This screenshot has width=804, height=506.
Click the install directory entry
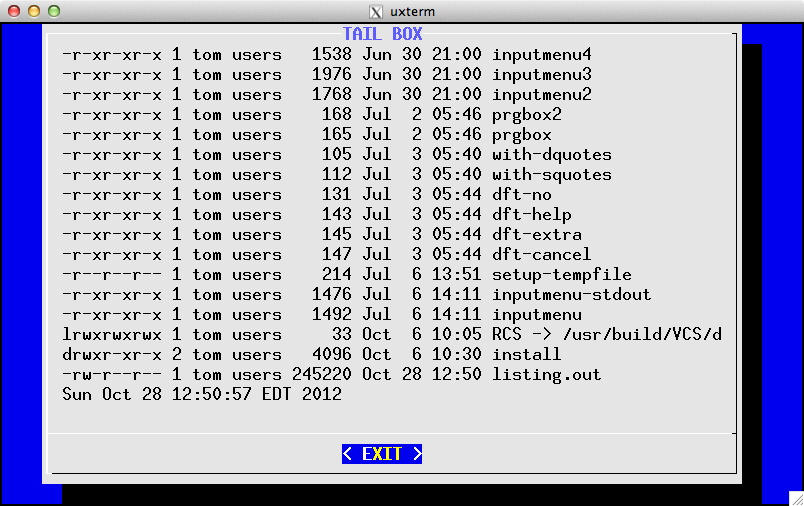[x=526, y=354]
